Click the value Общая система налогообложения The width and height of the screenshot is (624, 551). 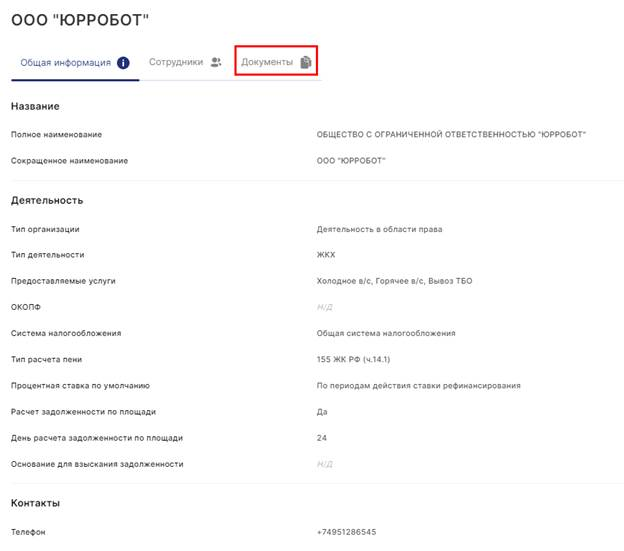point(385,333)
